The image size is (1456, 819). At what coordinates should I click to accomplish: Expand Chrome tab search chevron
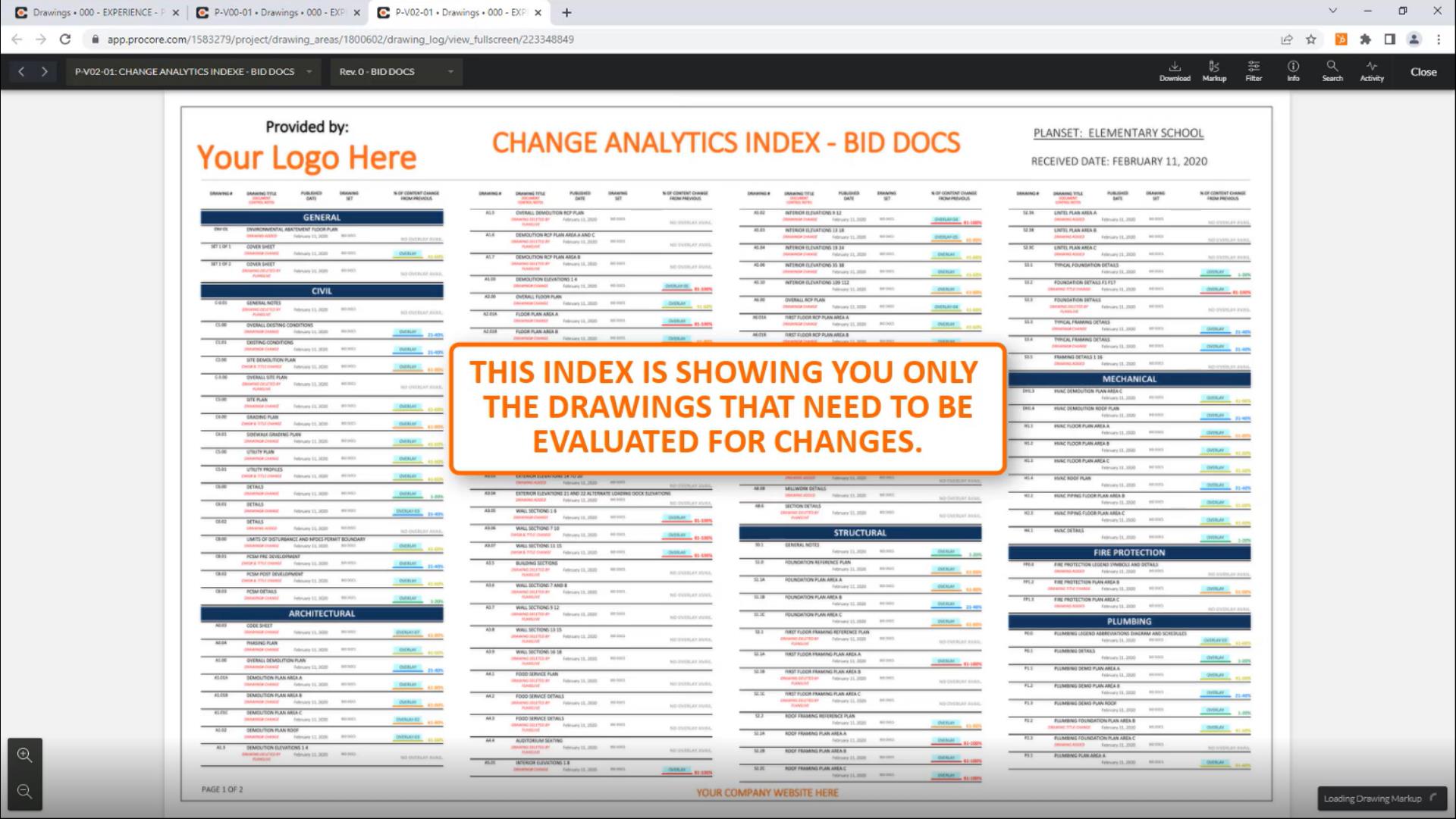tap(1332, 11)
